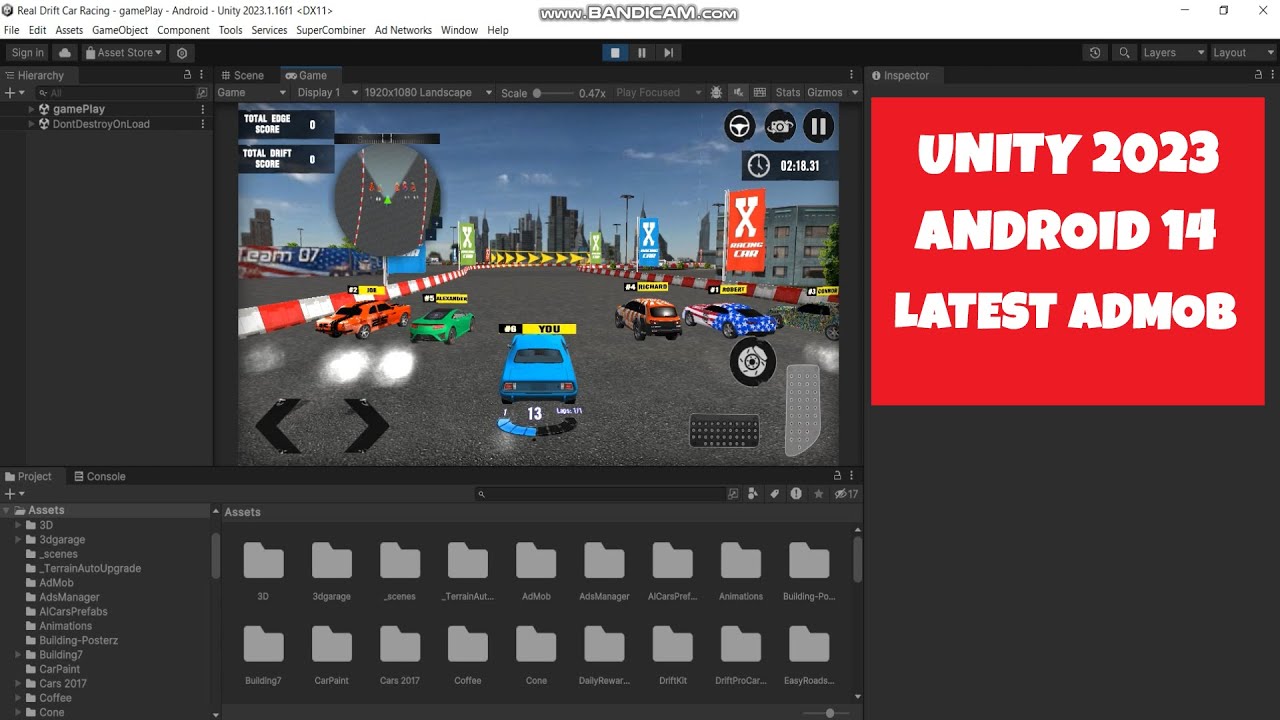Viewport: 1280px width, 720px height.
Task: Open the Search by Label filter in Project panel
Action: pos(774,494)
